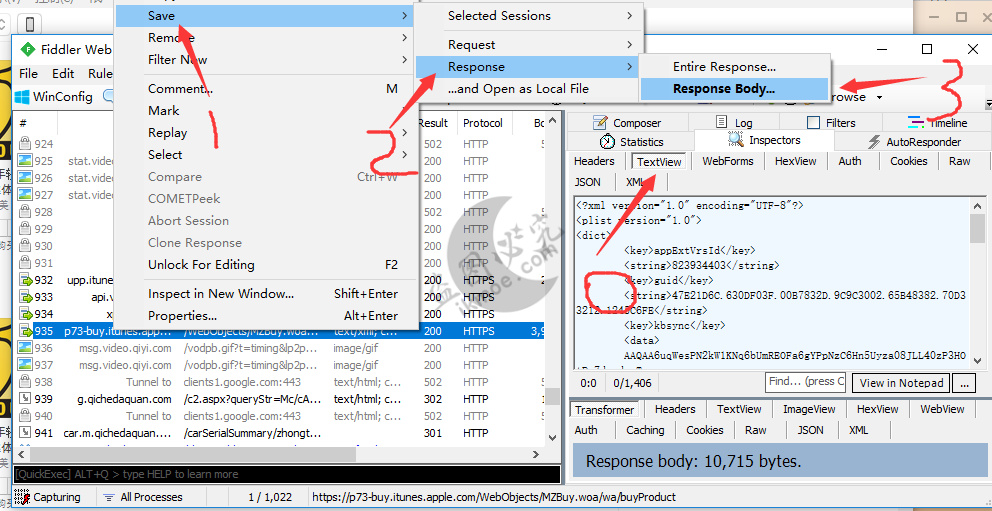This screenshot has width=992, height=511.
Task: Toggle the Capturing indicator in status bar
Action: [48, 497]
